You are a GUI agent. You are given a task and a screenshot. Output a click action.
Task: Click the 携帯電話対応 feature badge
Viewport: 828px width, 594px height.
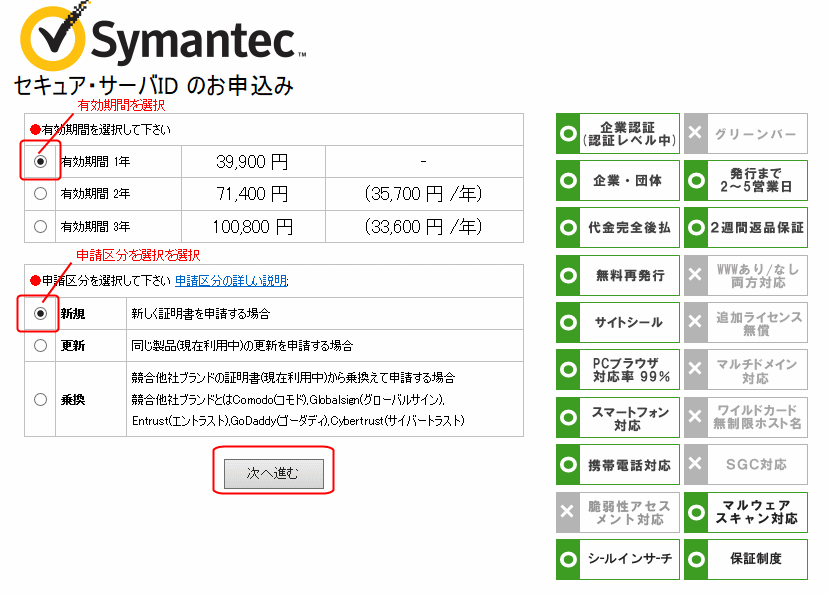point(617,465)
